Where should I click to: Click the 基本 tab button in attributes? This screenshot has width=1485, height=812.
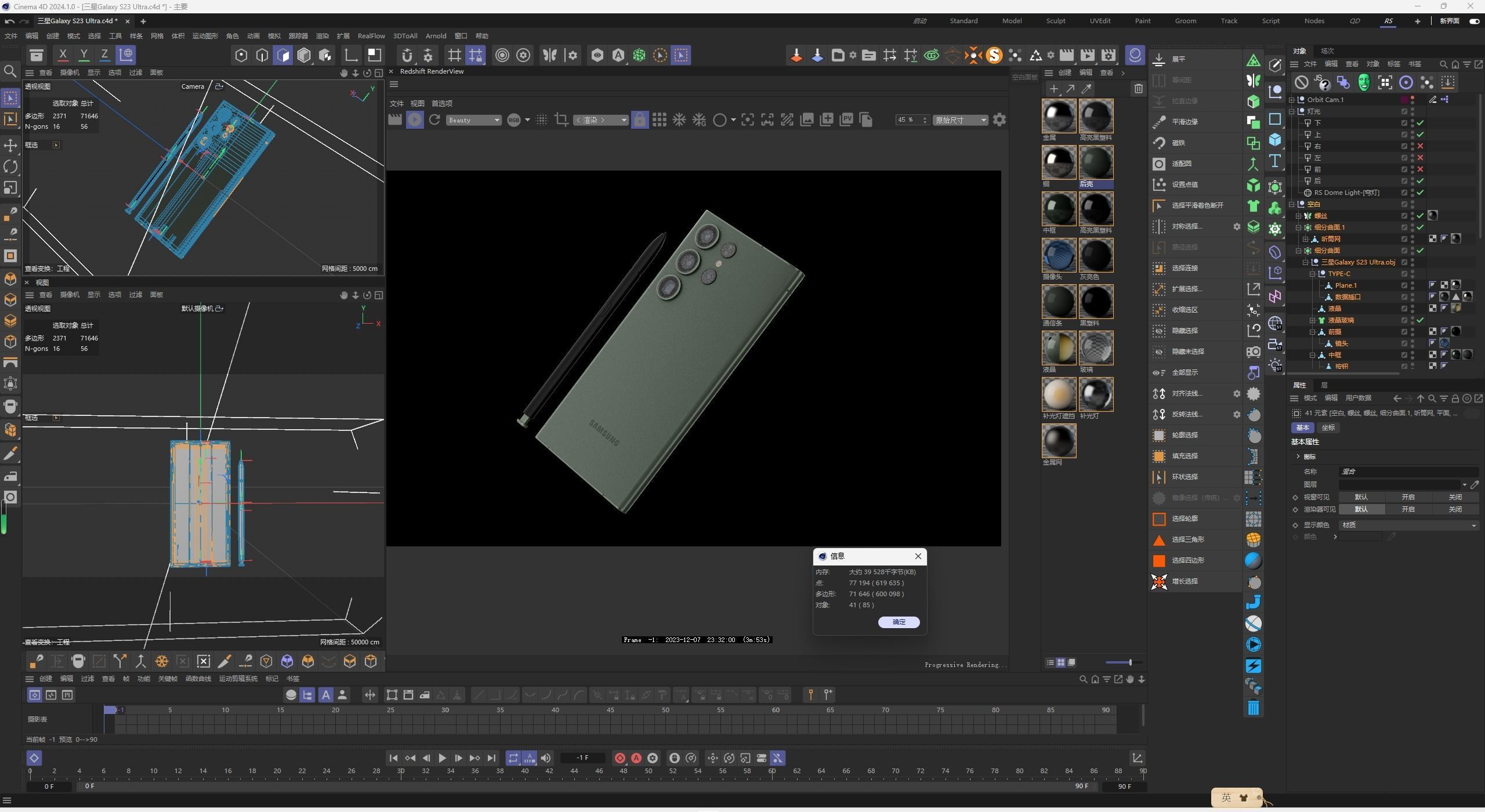(1303, 427)
